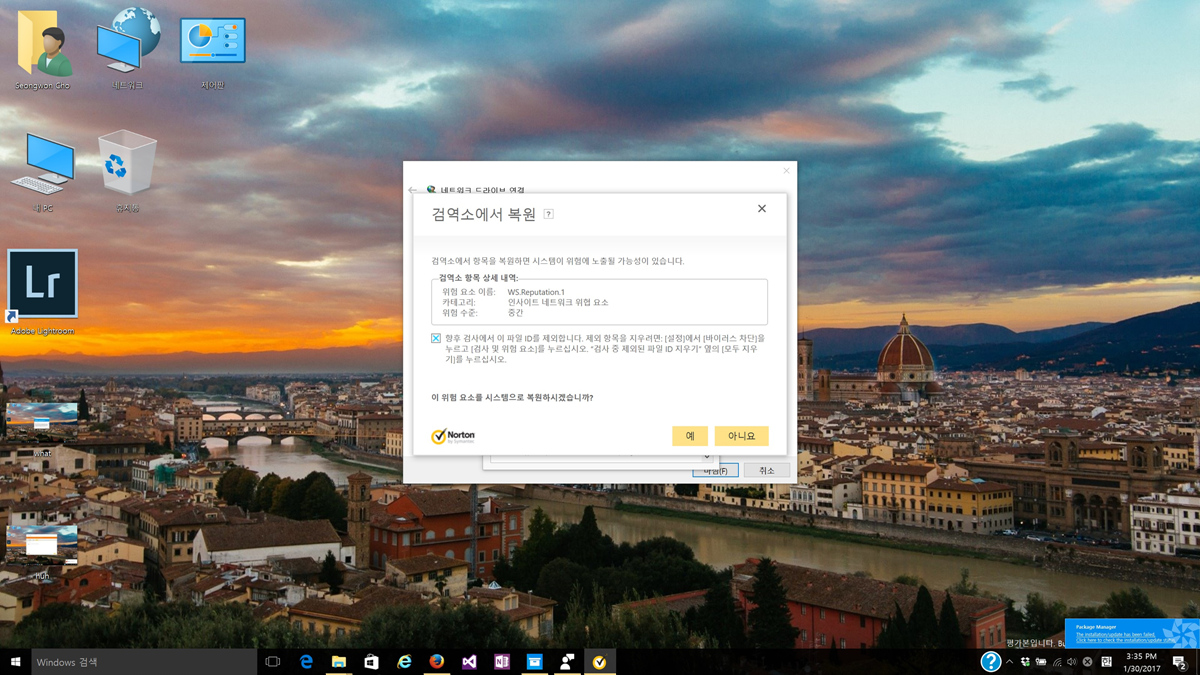Open OneNote from the taskbar
1200x675 pixels.
click(x=501, y=662)
